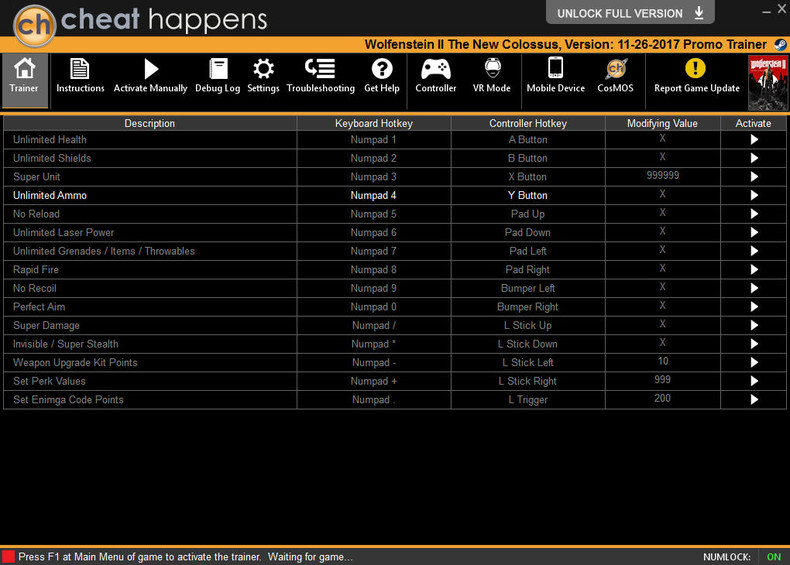Activate Perfect Aim cheat arrow

click(754, 307)
